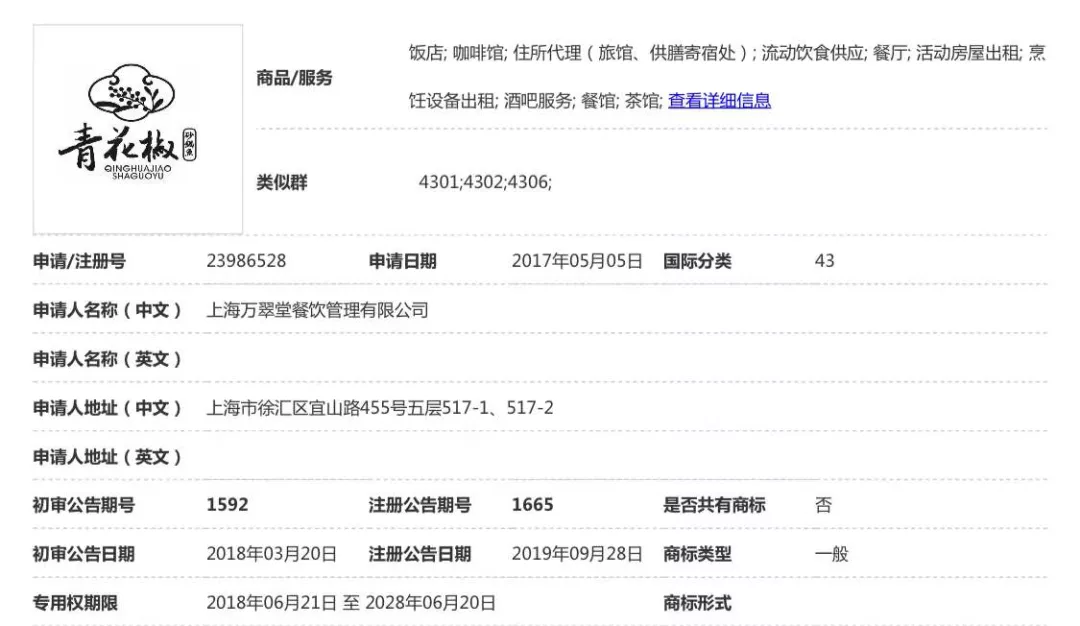Click the goods/services line starting with 饭店; 咖啡馆
1080x626 pixels.
coord(727,53)
